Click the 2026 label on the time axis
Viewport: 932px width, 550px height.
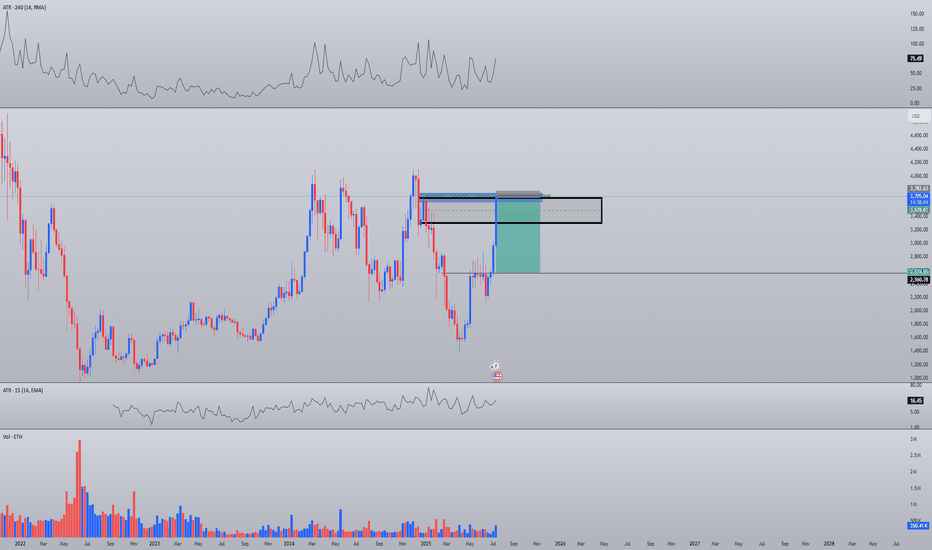pos(560,543)
